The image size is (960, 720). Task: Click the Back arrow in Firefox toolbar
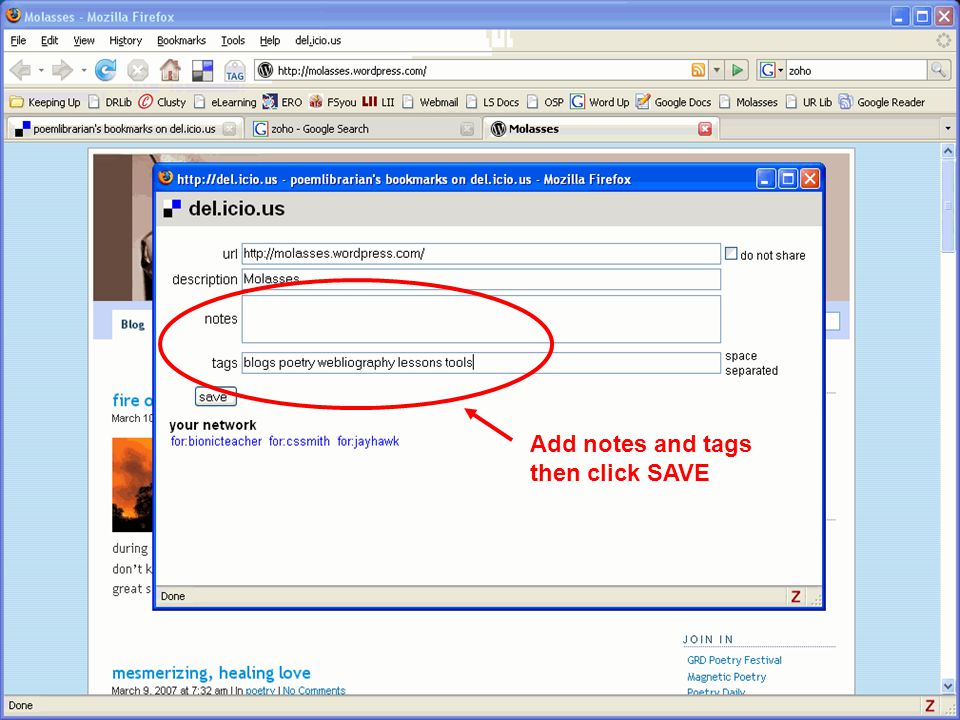click(20, 70)
